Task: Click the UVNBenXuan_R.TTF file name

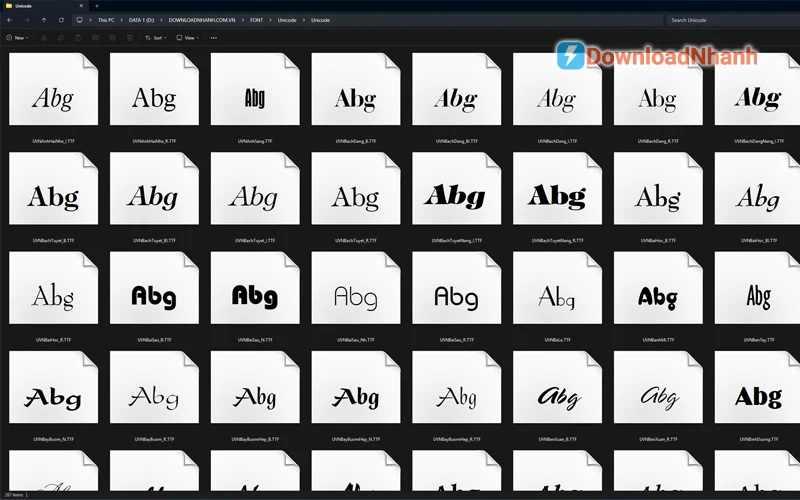Action: (x=658, y=439)
